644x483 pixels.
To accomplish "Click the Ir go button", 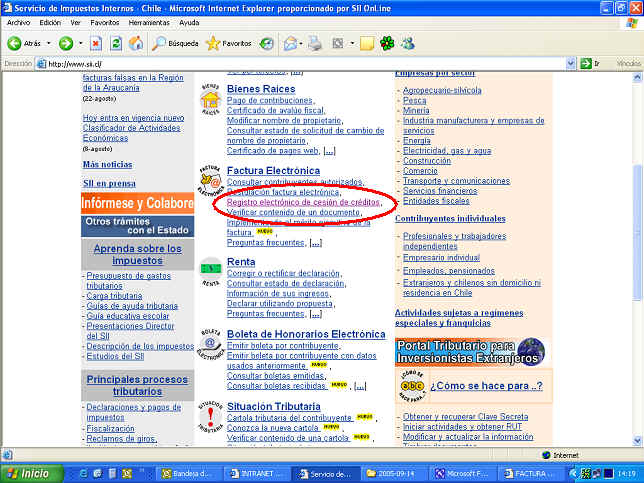I will point(591,63).
